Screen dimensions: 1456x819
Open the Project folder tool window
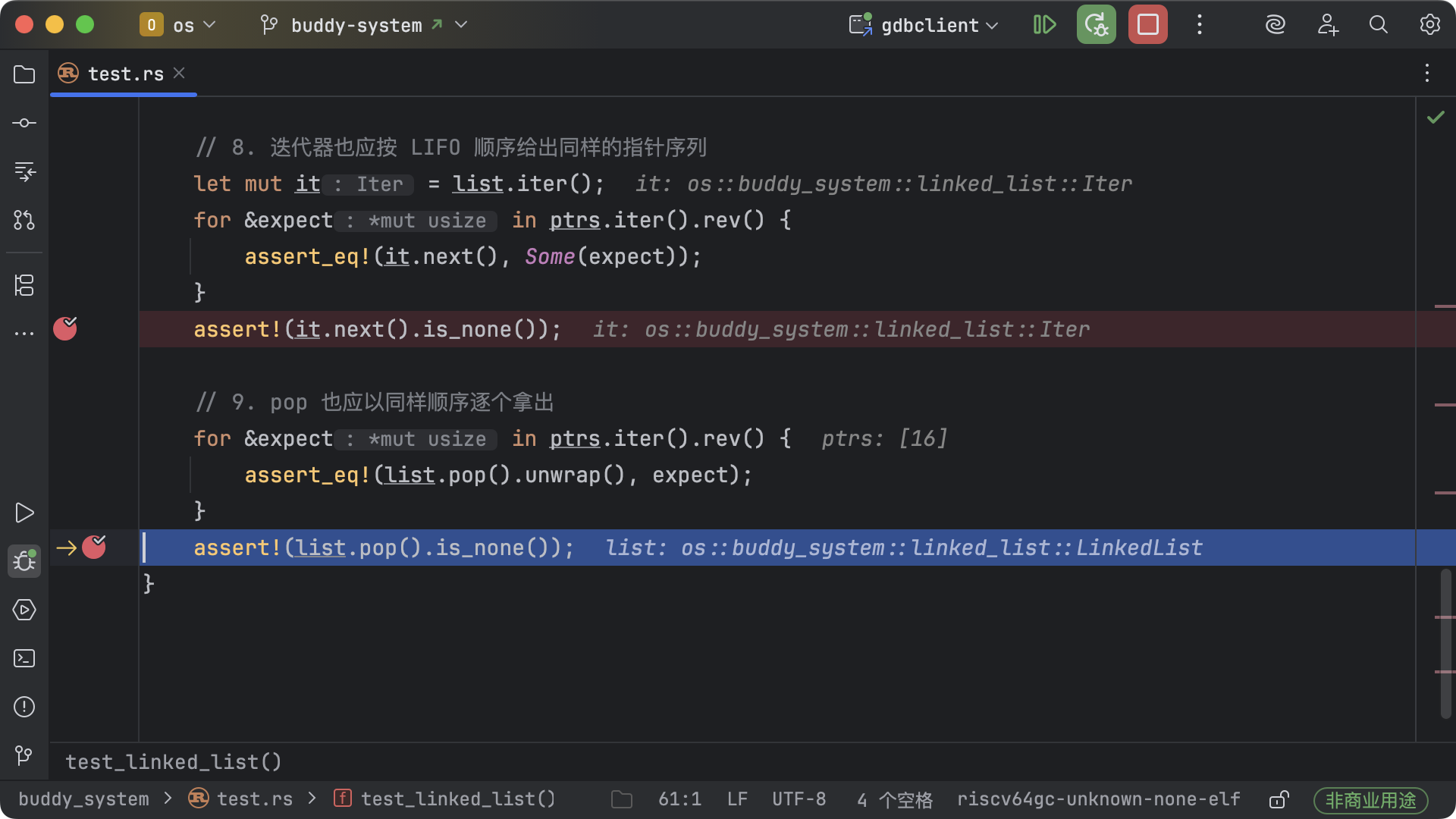24,74
